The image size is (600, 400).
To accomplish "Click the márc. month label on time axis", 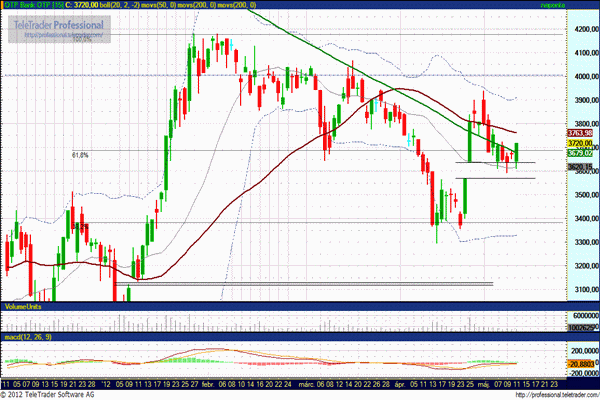I will coord(306,384).
